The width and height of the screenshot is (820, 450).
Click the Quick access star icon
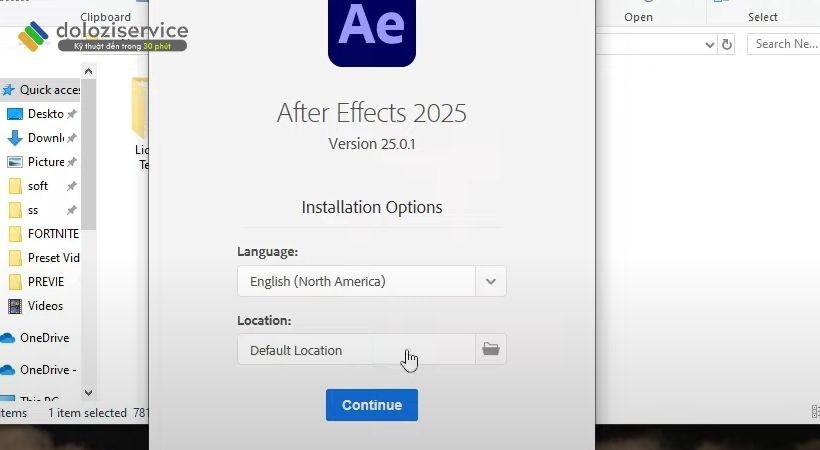point(8,90)
